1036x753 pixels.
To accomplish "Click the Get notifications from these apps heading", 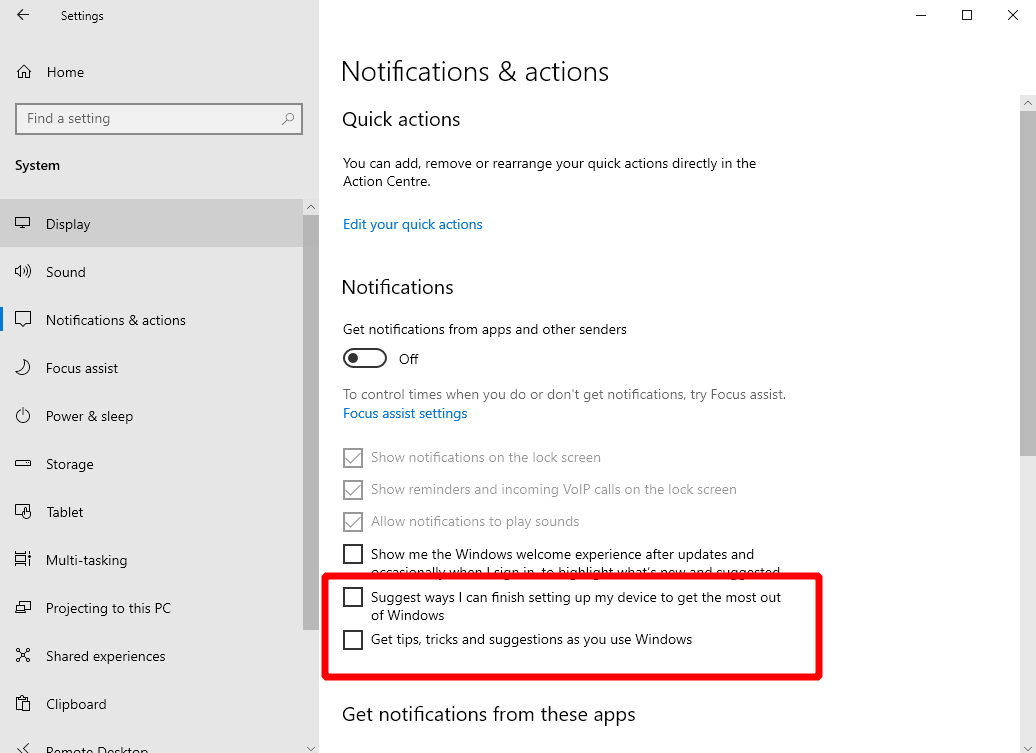I will (489, 714).
